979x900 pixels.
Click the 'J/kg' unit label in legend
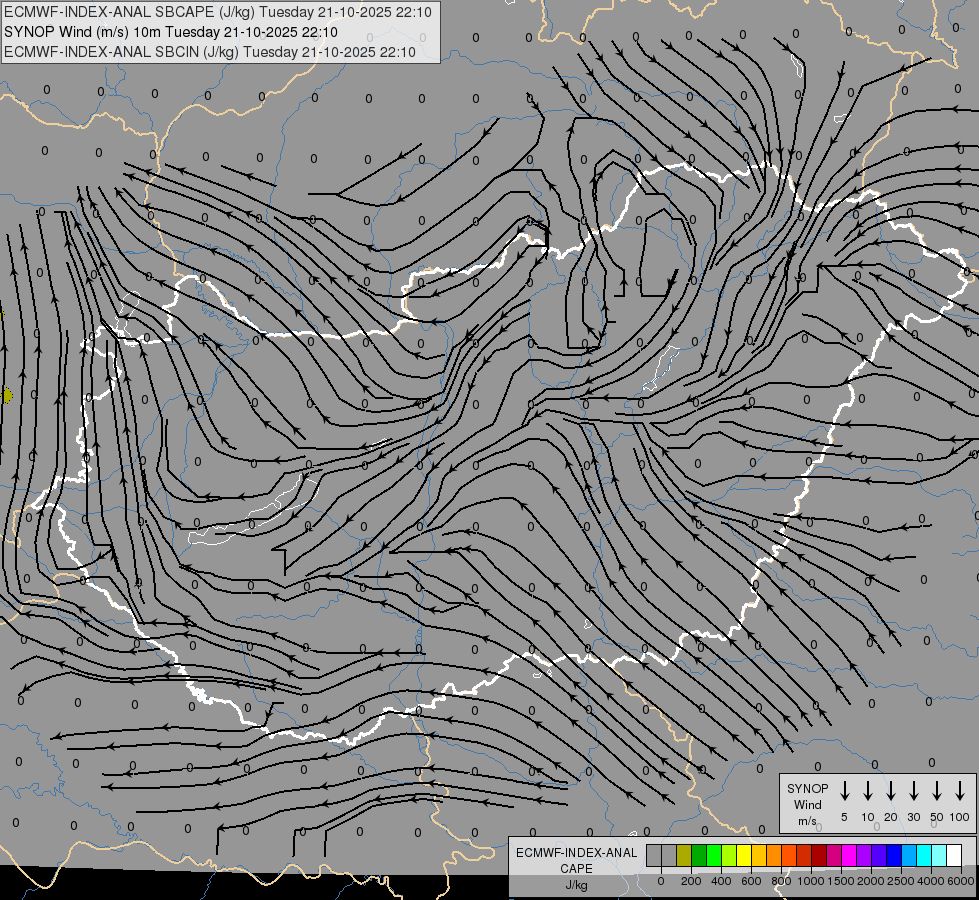coord(576,885)
